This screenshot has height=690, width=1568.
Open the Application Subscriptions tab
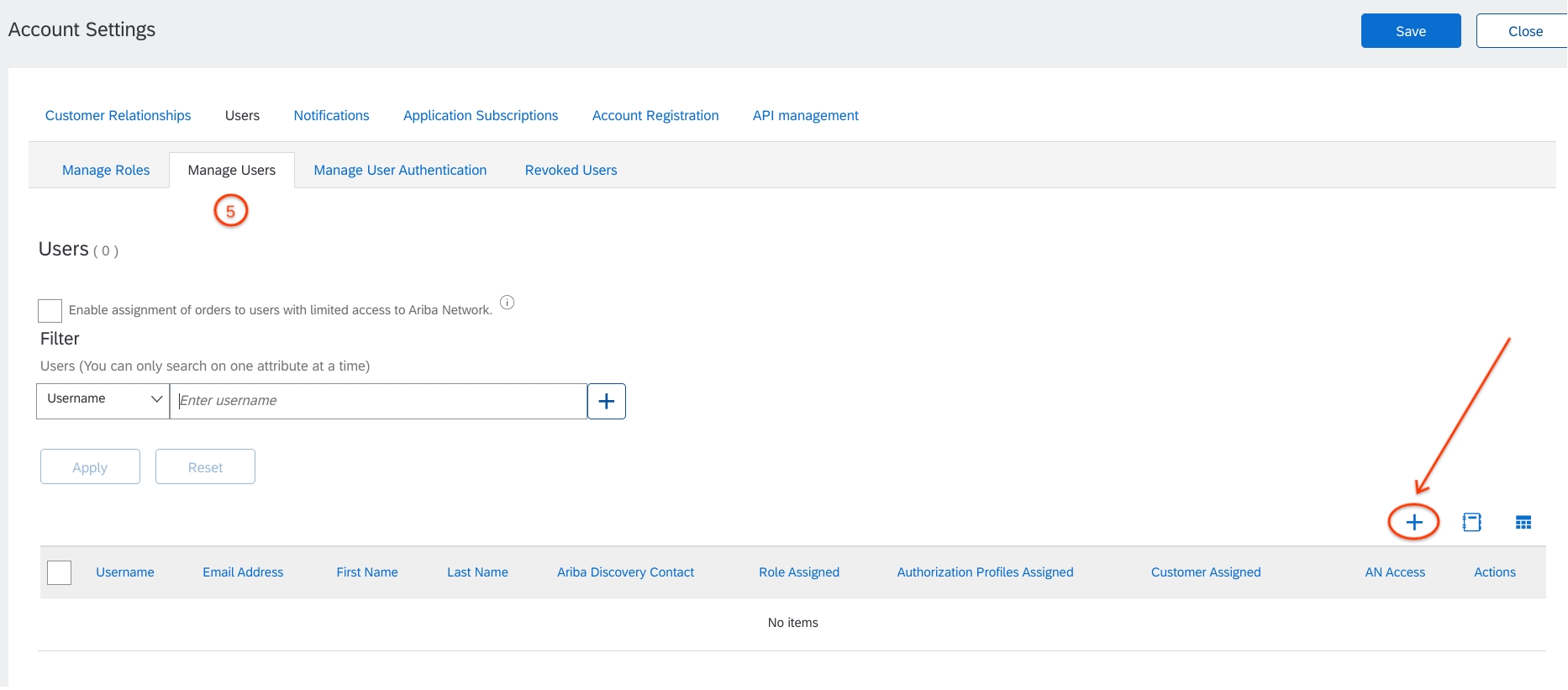coord(481,115)
